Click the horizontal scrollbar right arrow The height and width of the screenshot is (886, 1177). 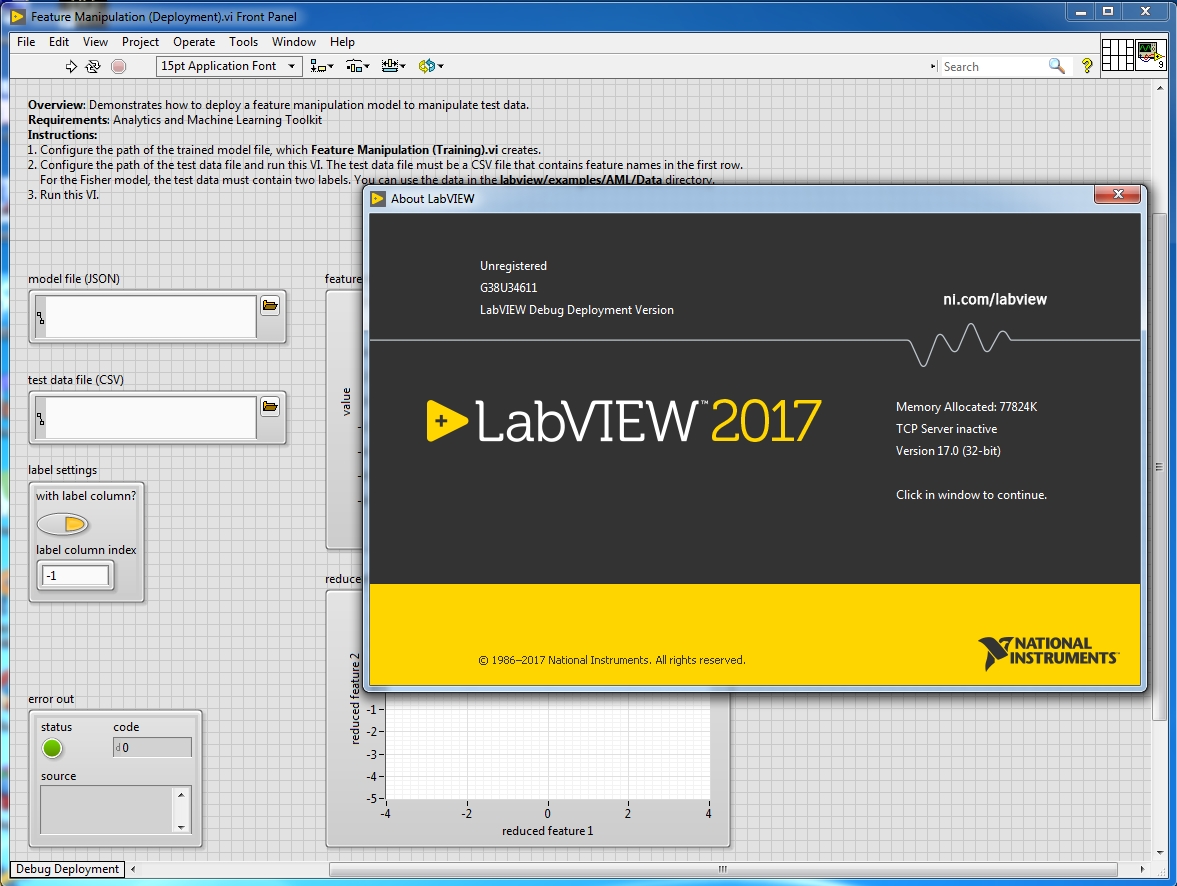tap(1142, 869)
